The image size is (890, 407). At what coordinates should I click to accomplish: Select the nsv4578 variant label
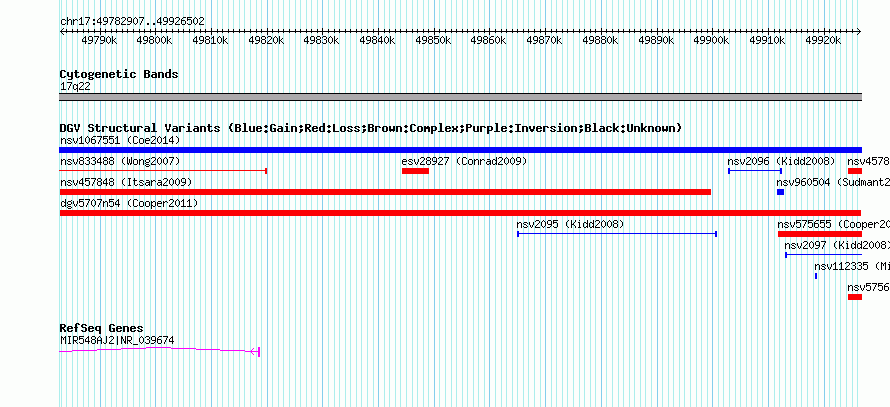[868, 161]
